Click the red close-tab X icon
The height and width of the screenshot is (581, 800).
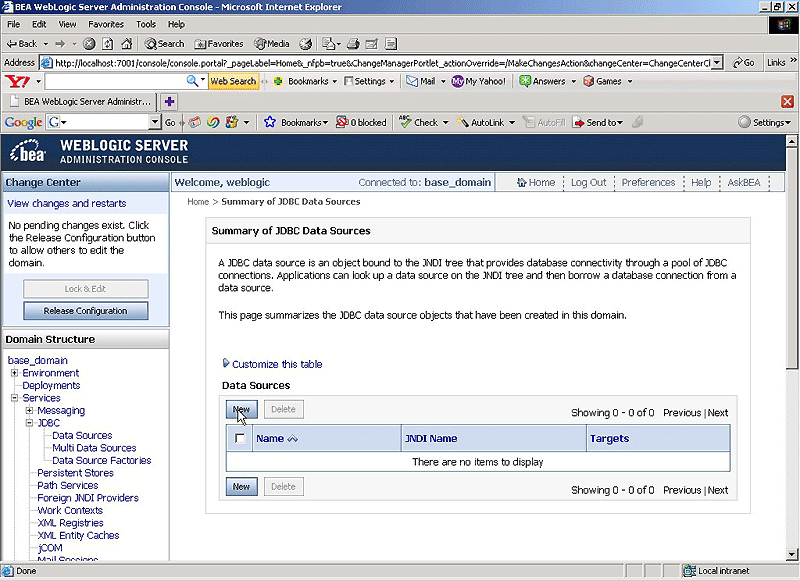787,102
